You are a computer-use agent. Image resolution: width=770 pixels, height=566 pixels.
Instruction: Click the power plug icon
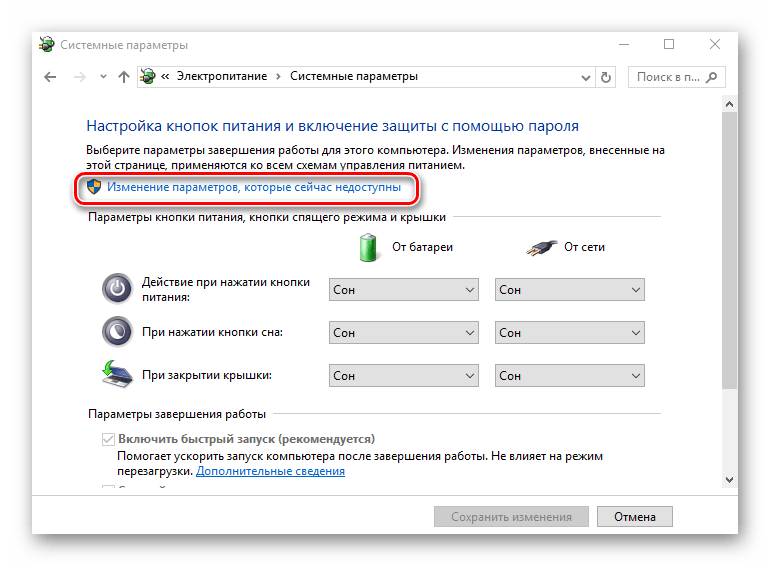click(542, 248)
